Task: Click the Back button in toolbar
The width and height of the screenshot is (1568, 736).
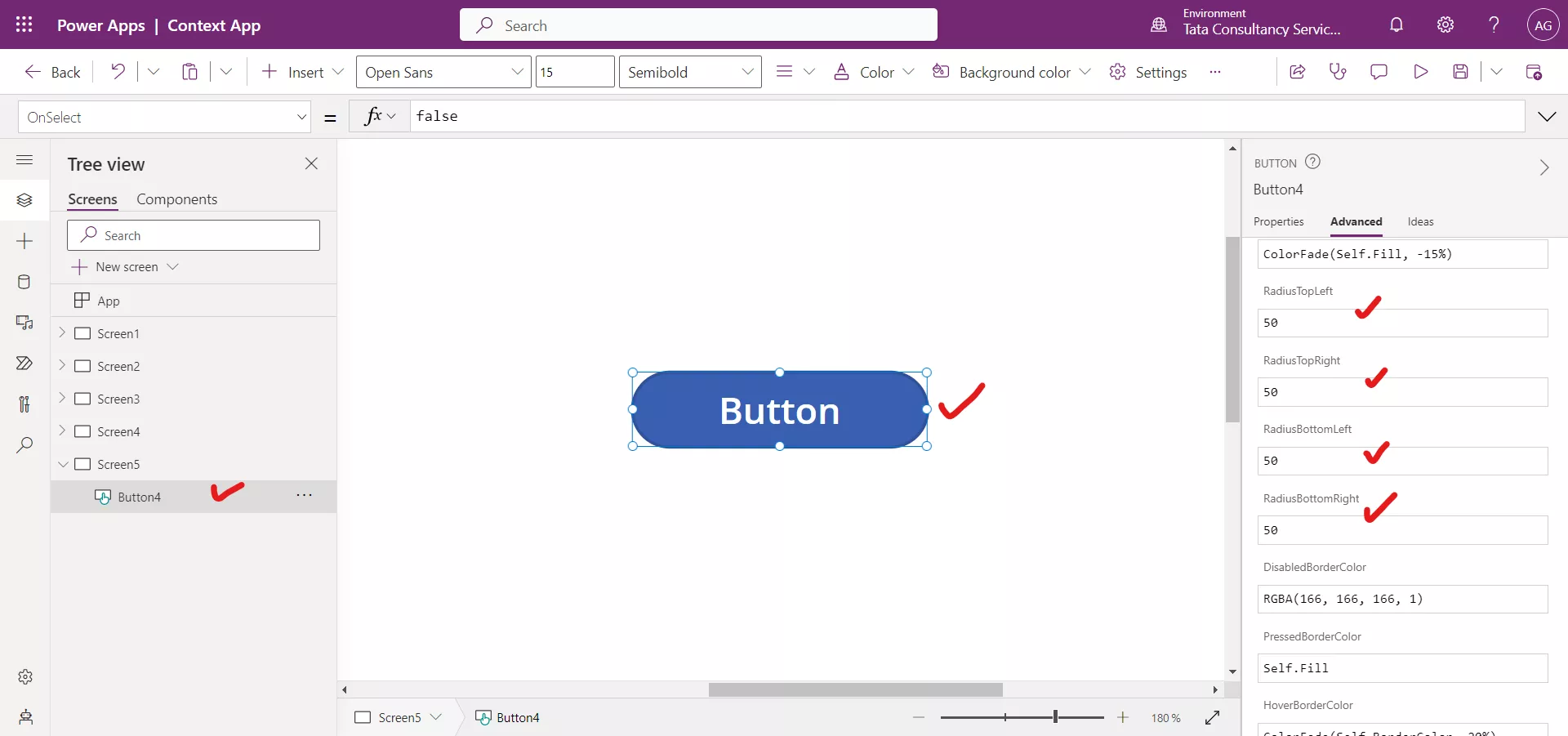Action: click(51, 72)
